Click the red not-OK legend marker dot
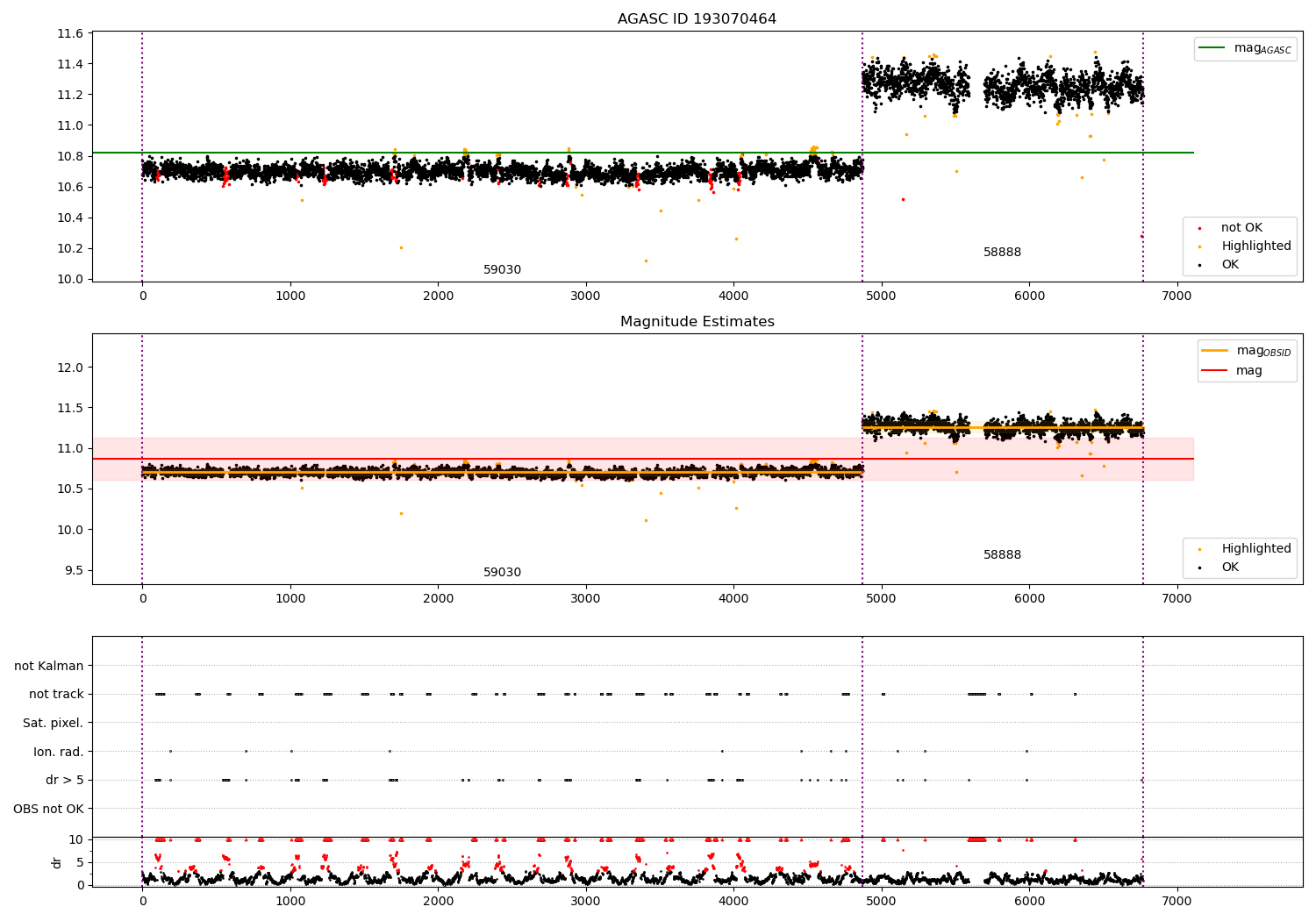1316x921 pixels. point(1200,228)
